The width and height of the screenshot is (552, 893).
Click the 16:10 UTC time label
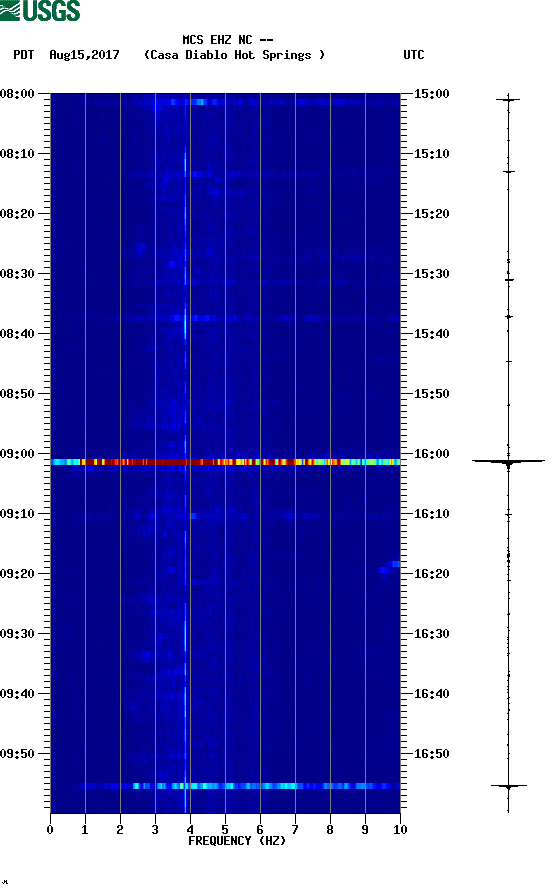pyautogui.click(x=431, y=514)
